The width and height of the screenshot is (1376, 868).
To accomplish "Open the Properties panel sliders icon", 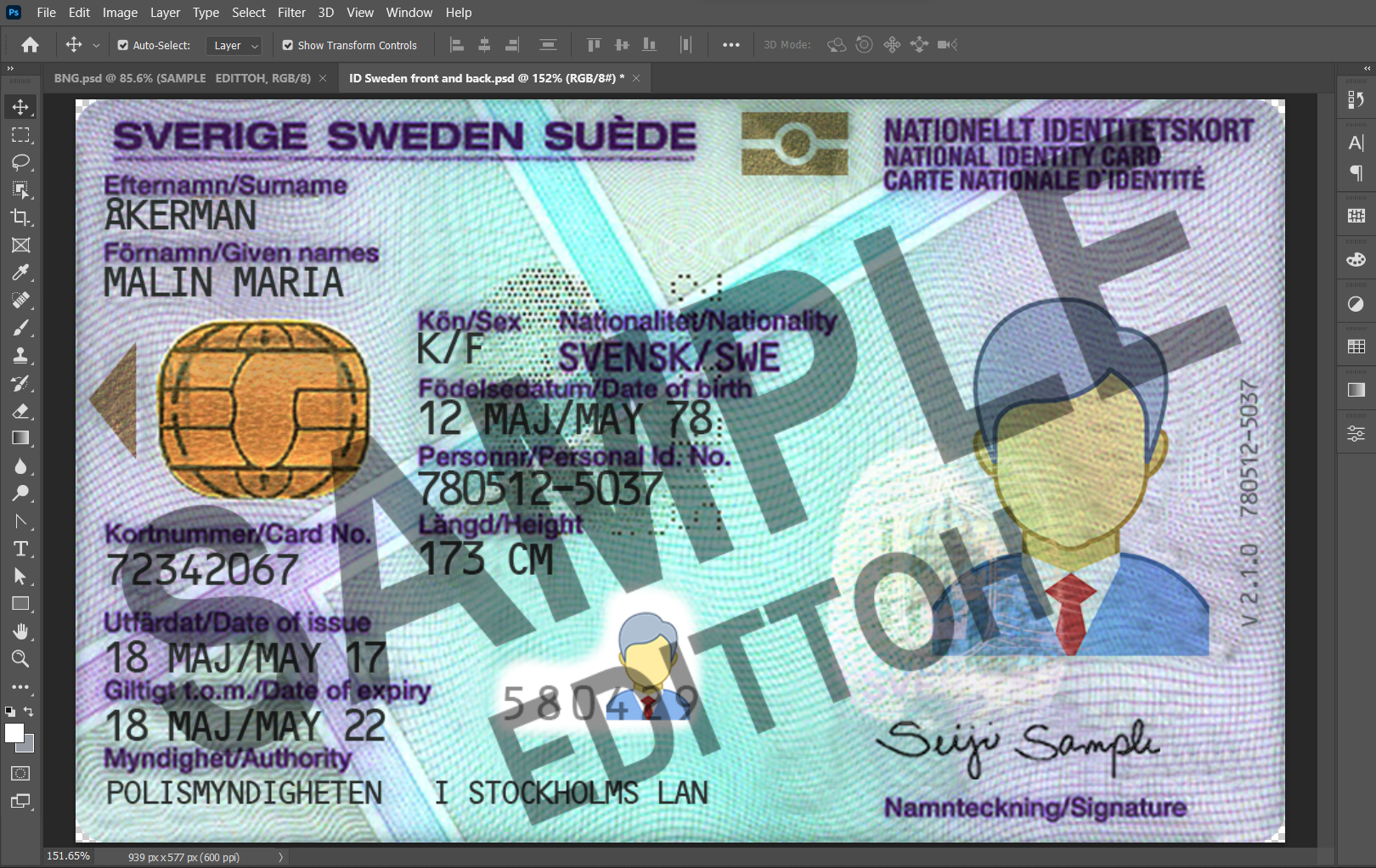I will click(1356, 434).
